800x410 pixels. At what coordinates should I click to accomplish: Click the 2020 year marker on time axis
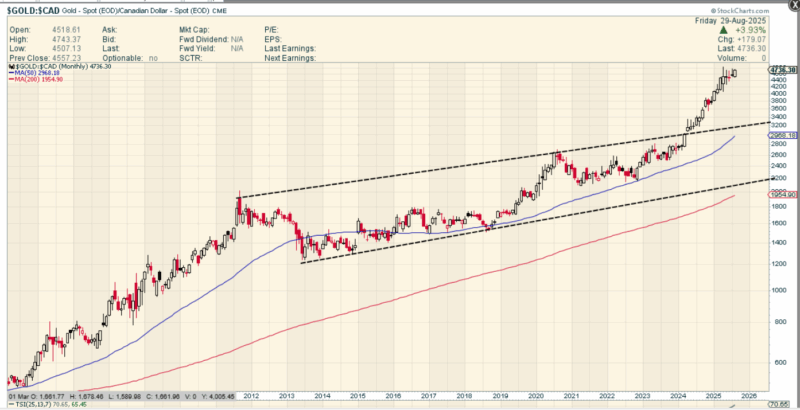pos(536,396)
